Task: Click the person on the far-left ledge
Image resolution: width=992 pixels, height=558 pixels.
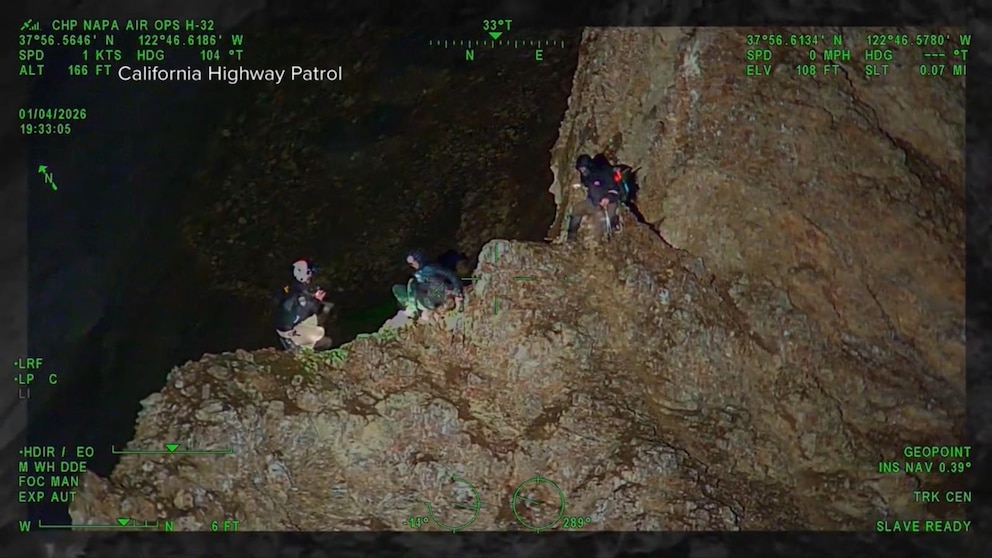Action: point(300,305)
